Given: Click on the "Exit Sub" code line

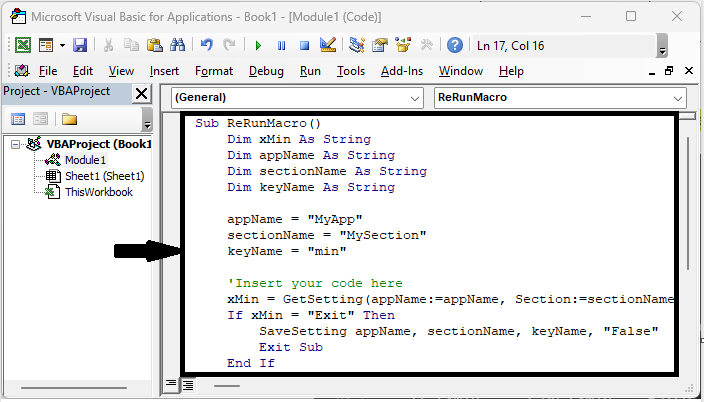Looking at the screenshot, I should 291,347.
